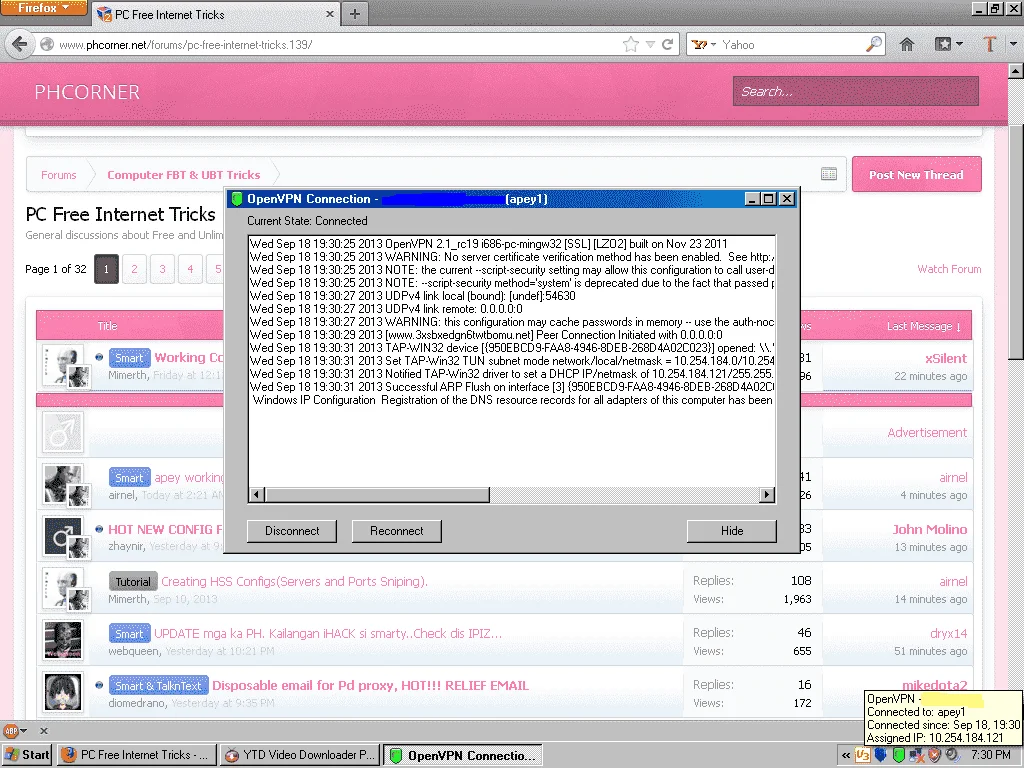Image resolution: width=1024 pixels, height=768 pixels.
Task: Click the log scroll right arrow
Action: pyautogui.click(x=767, y=494)
